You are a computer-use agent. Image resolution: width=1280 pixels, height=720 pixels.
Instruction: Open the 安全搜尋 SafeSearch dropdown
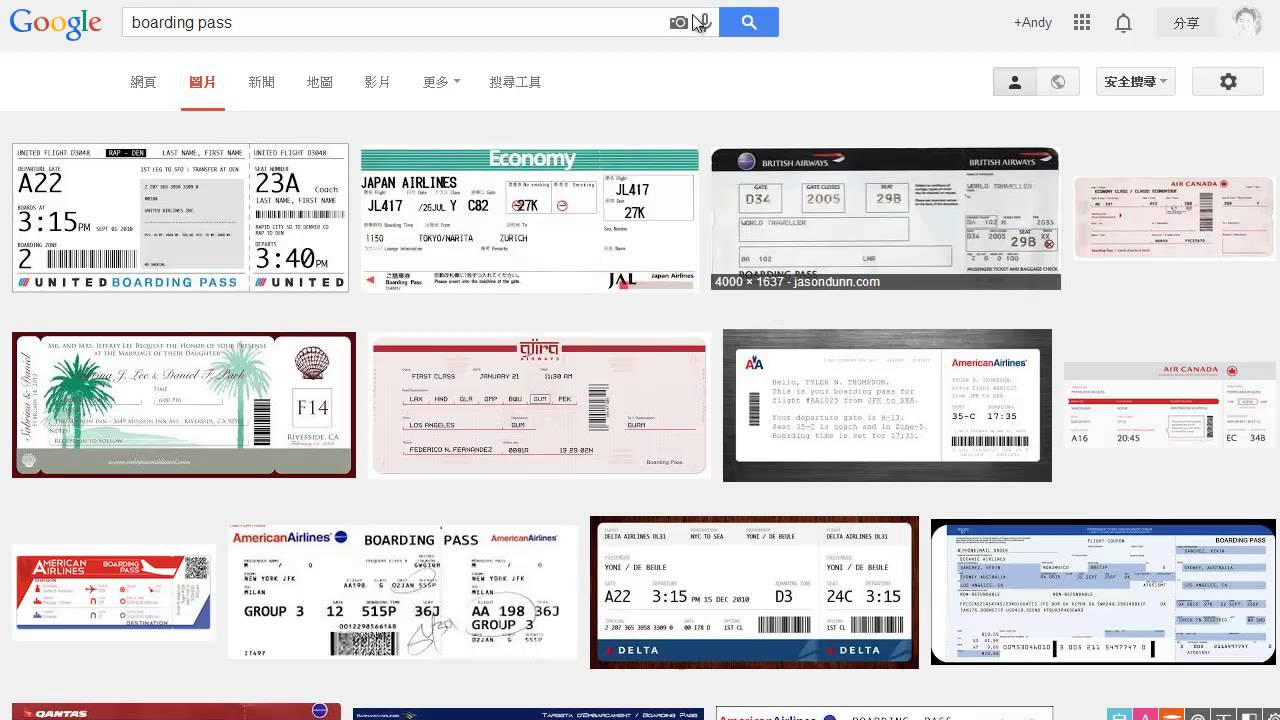(x=1136, y=82)
